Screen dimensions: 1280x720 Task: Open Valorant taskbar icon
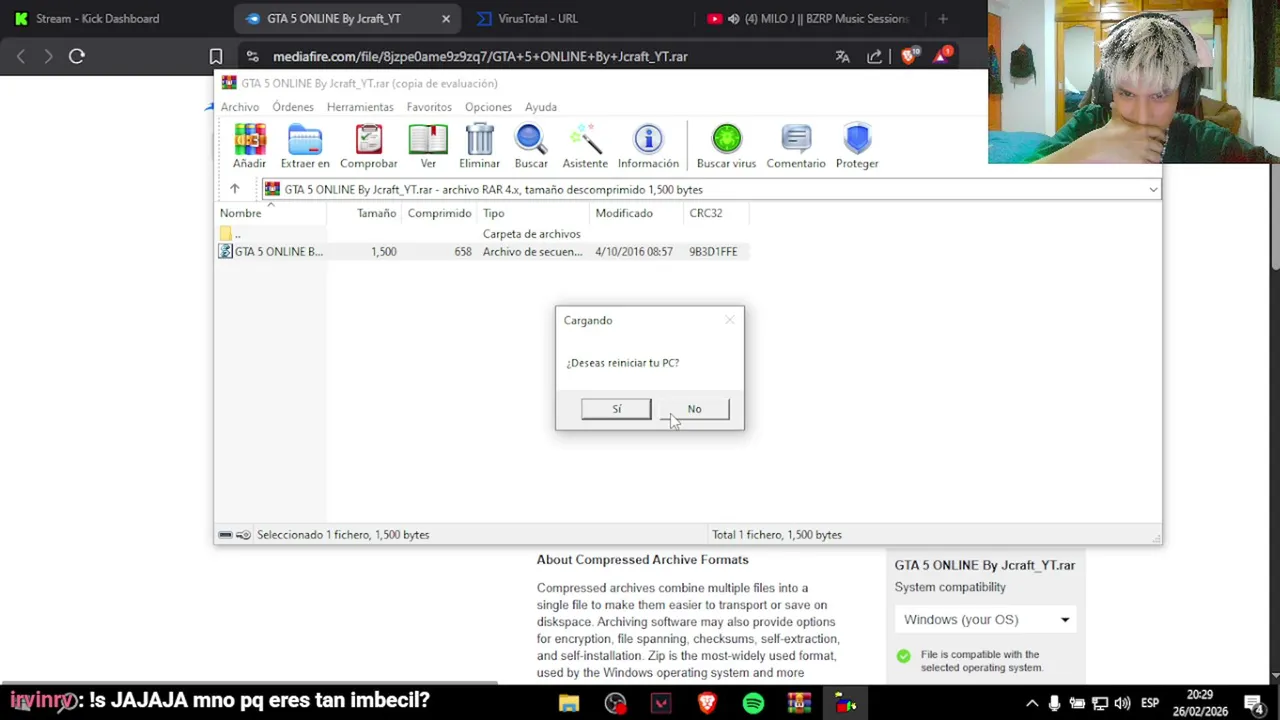[x=661, y=703]
